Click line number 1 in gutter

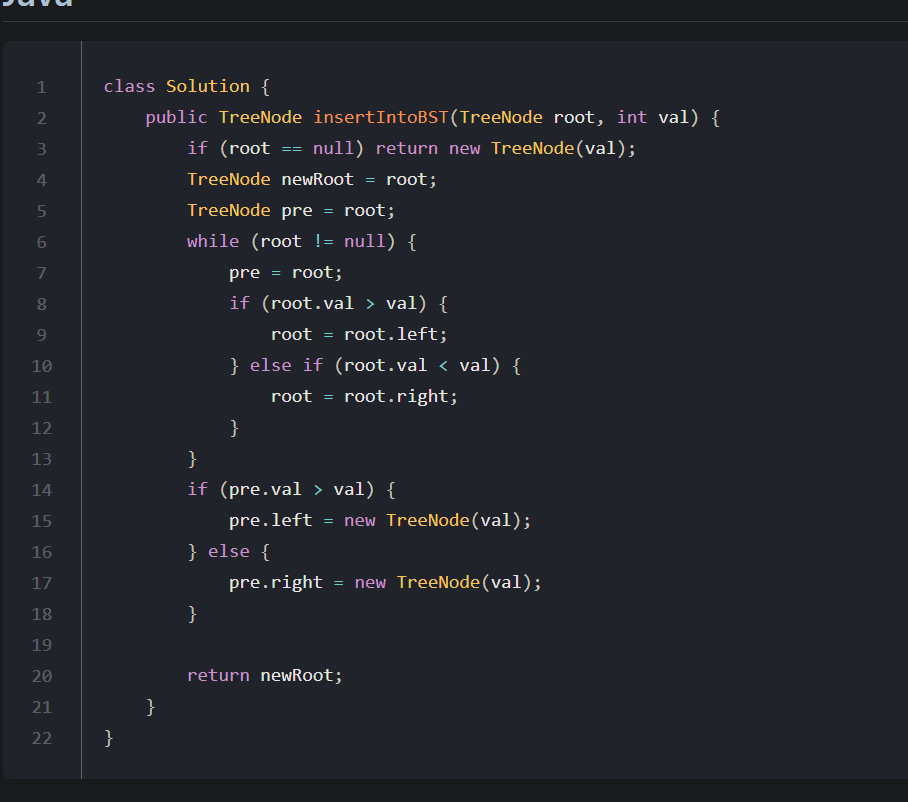pos(42,87)
